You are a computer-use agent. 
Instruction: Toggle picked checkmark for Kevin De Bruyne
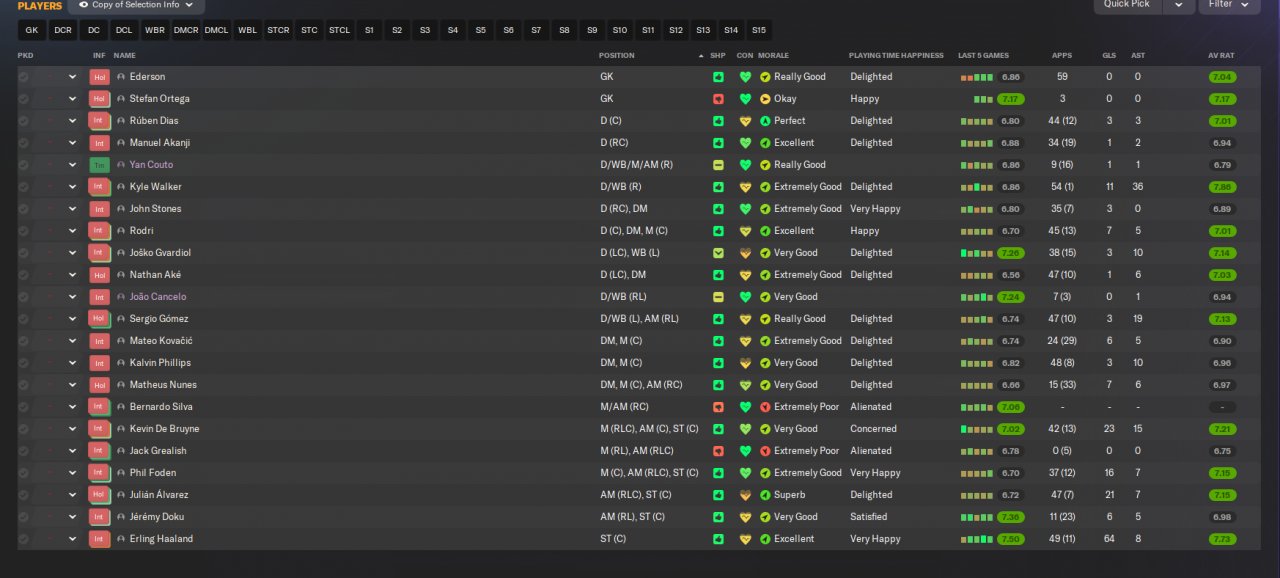click(x=24, y=429)
